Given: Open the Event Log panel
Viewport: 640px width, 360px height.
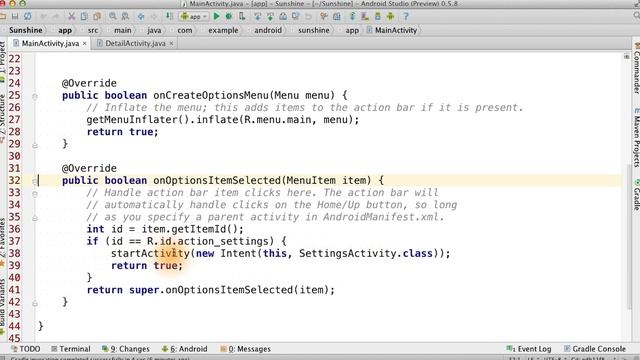Looking at the screenshot, I should 529,349.
